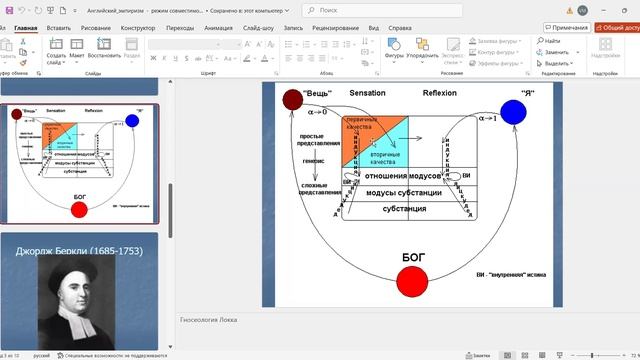Toggle the numbered list button
Viewport: 640px width, 360px height.
306,44
